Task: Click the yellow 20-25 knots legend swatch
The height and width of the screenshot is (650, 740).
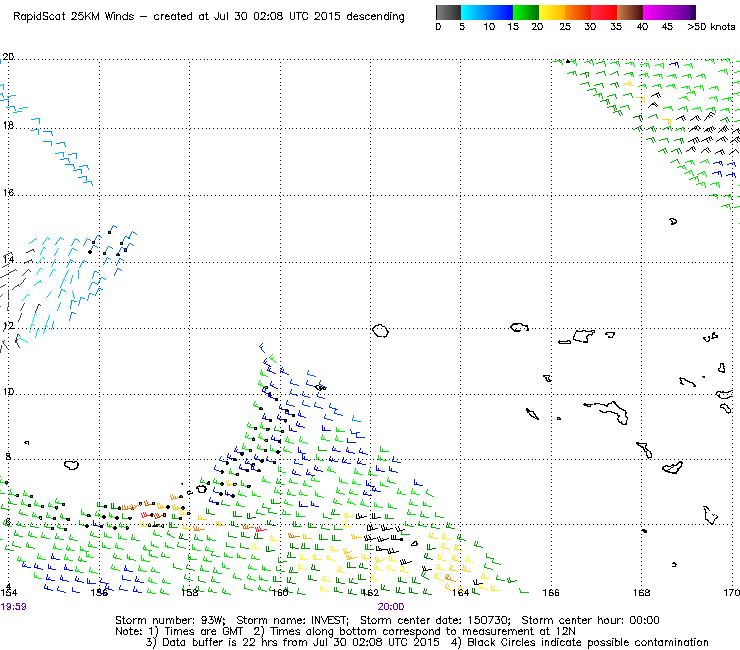Action: [552, 12]
